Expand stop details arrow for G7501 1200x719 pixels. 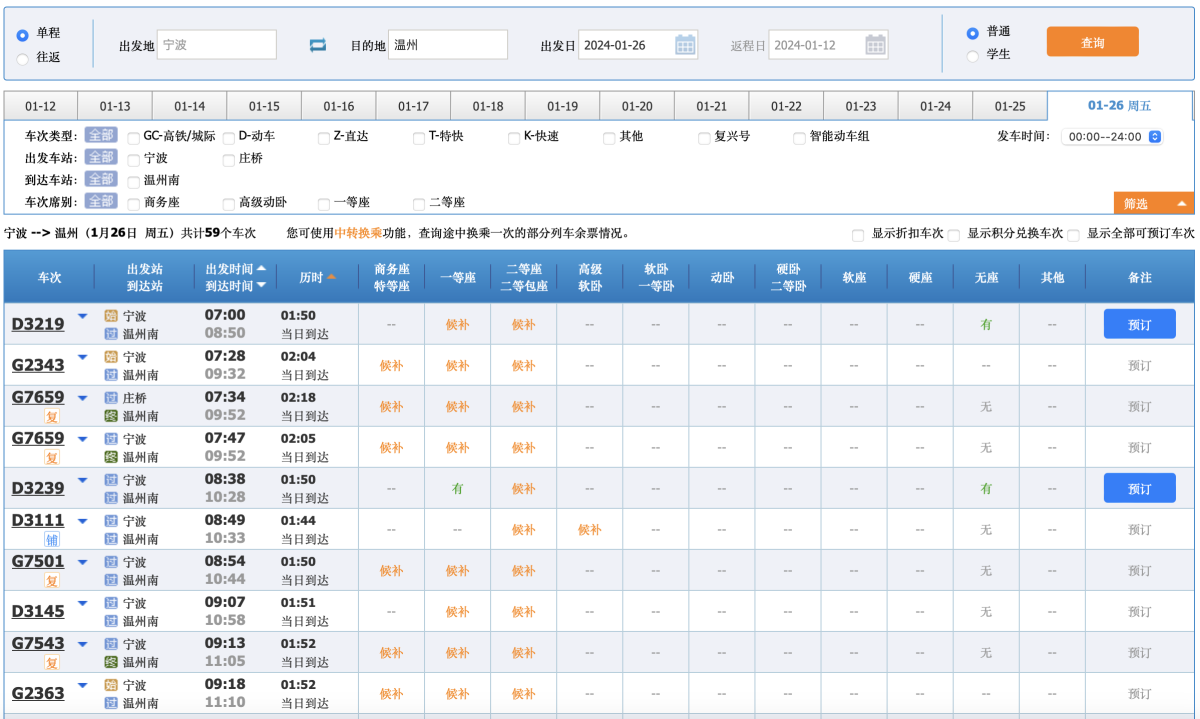point(83,562)
